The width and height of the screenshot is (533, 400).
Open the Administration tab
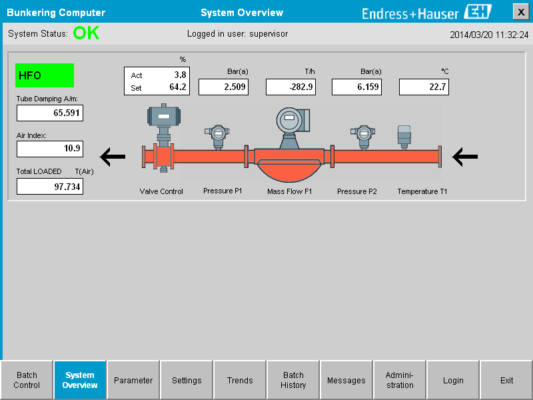click(399, 380)
